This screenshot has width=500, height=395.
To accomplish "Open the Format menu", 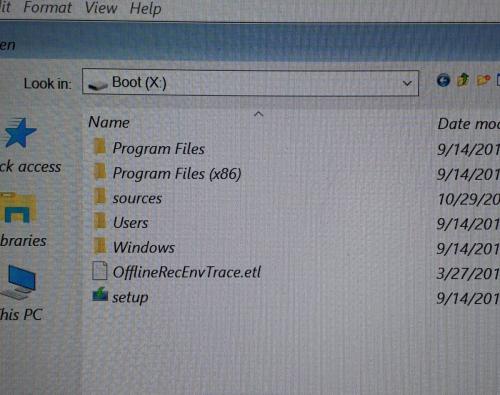I will [48, 7].
